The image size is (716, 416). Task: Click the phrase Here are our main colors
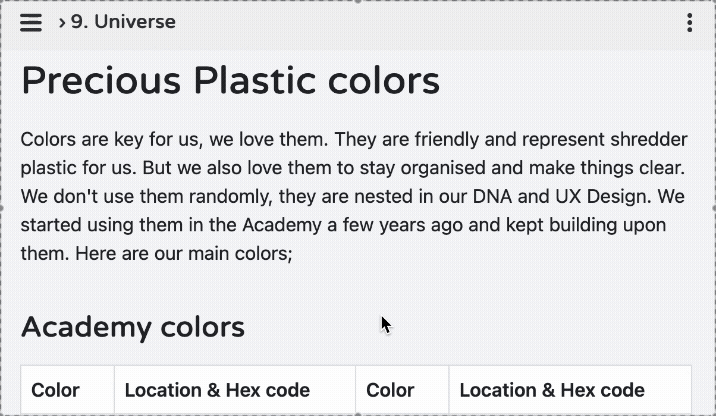pos(184,253)
